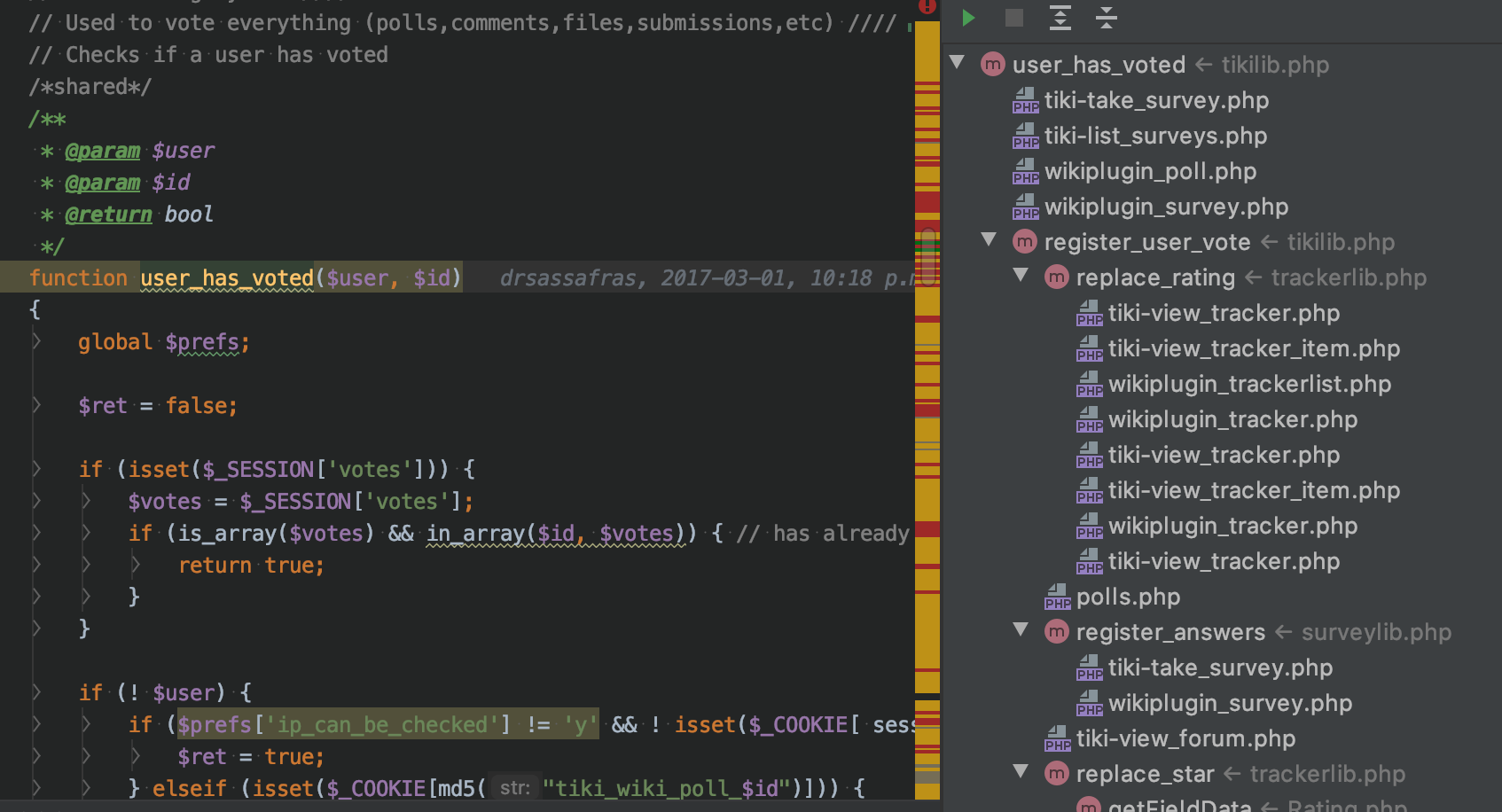
Task: Click the PHP file icon of polls.php
Action: coord(1058,597)
